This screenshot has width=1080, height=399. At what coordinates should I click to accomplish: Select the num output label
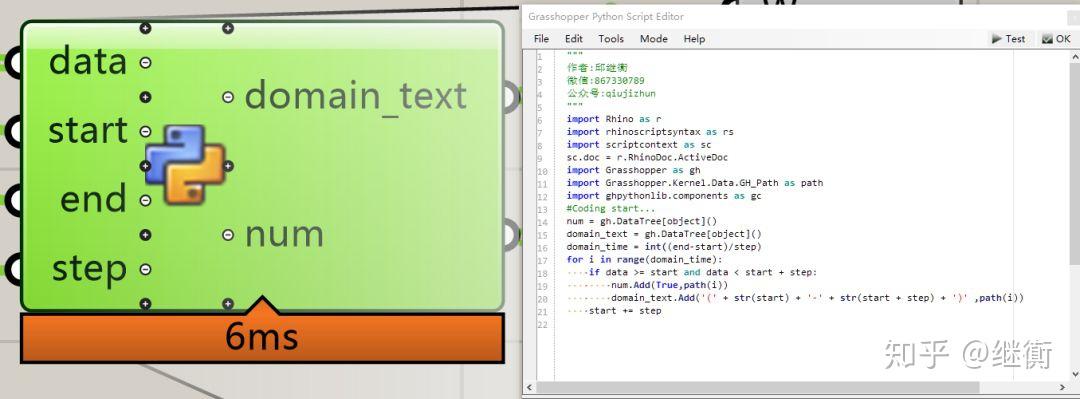(x=284, y=235)
